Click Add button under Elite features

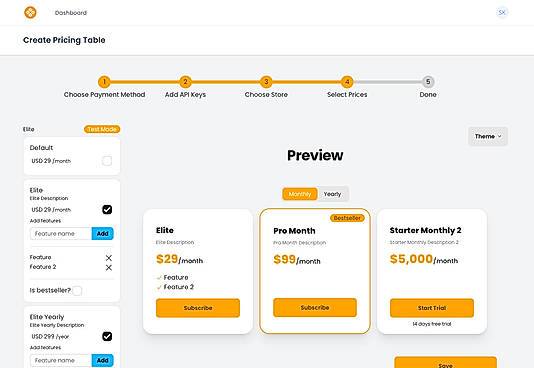pyautogui.click(x=103, y=234)
